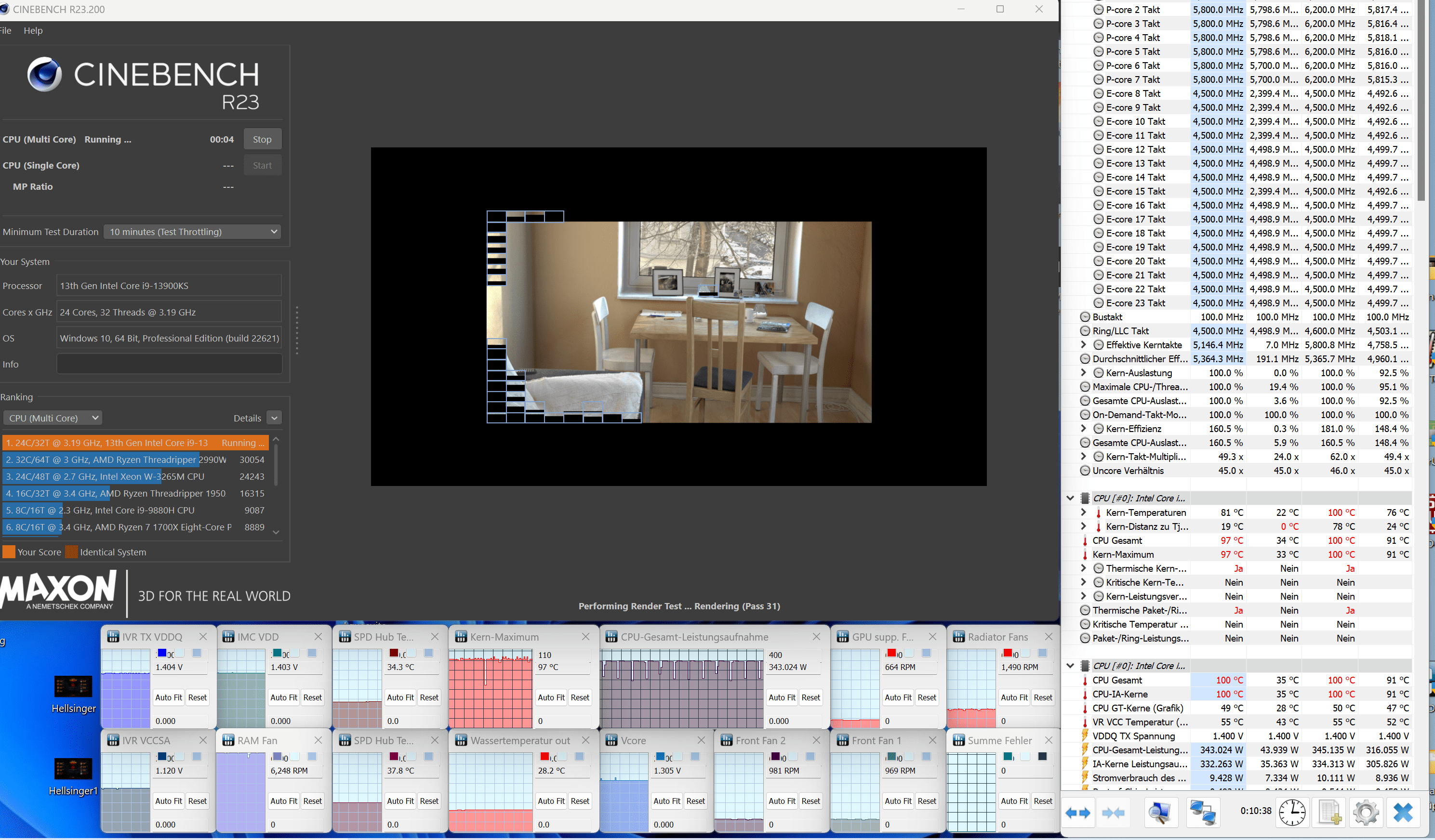Click the Kern-Maximum graph window icon
This screenshot has width=1435, height=840.
pyautogui.click(x=461, y=637)
